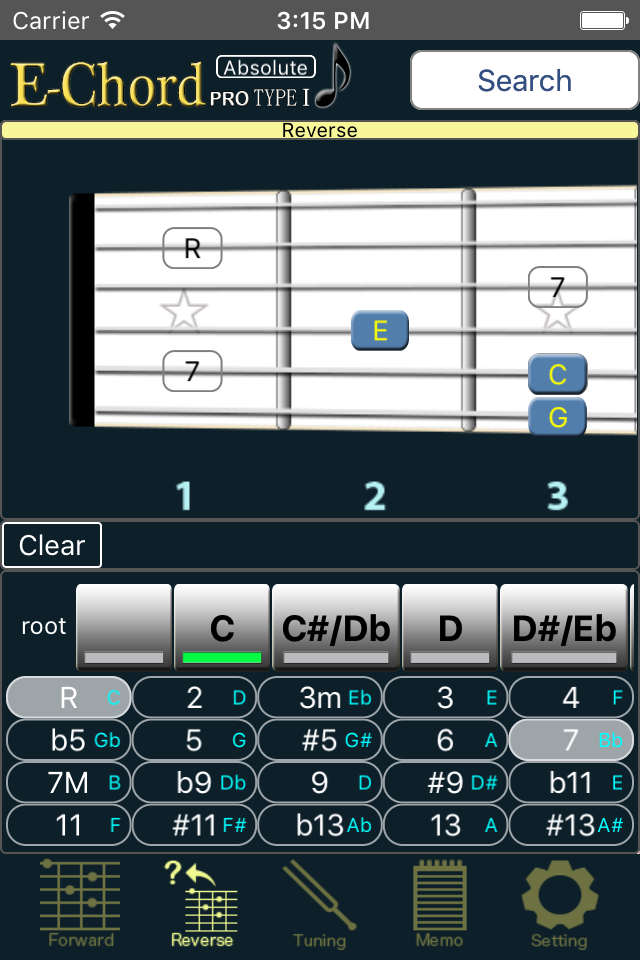Toggle interval 5 G

pos(194,740)
